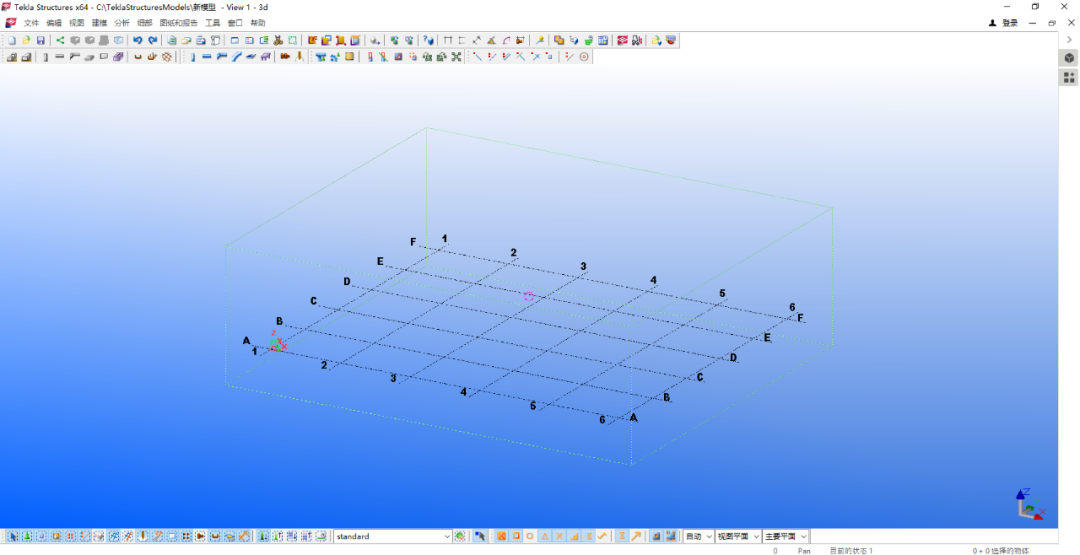Toggle snap to midpoints triangle switch
The image size is (1080, 555).
(545, 536)
